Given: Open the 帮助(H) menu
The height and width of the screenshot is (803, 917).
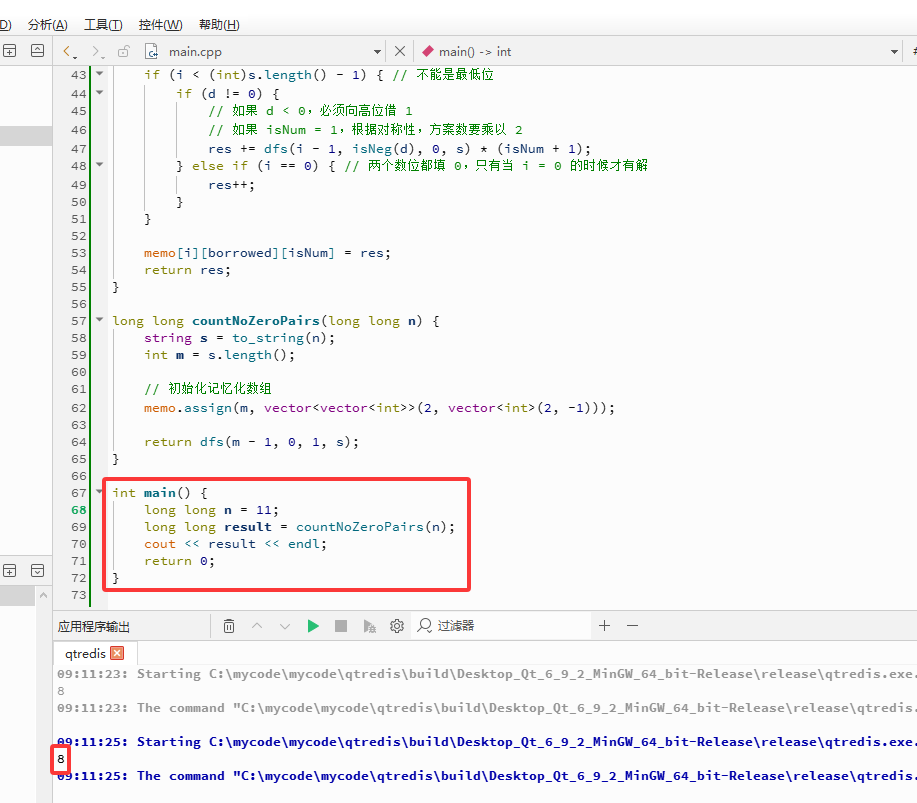Looking at the screenshot, I should click(x=219, y=25).
